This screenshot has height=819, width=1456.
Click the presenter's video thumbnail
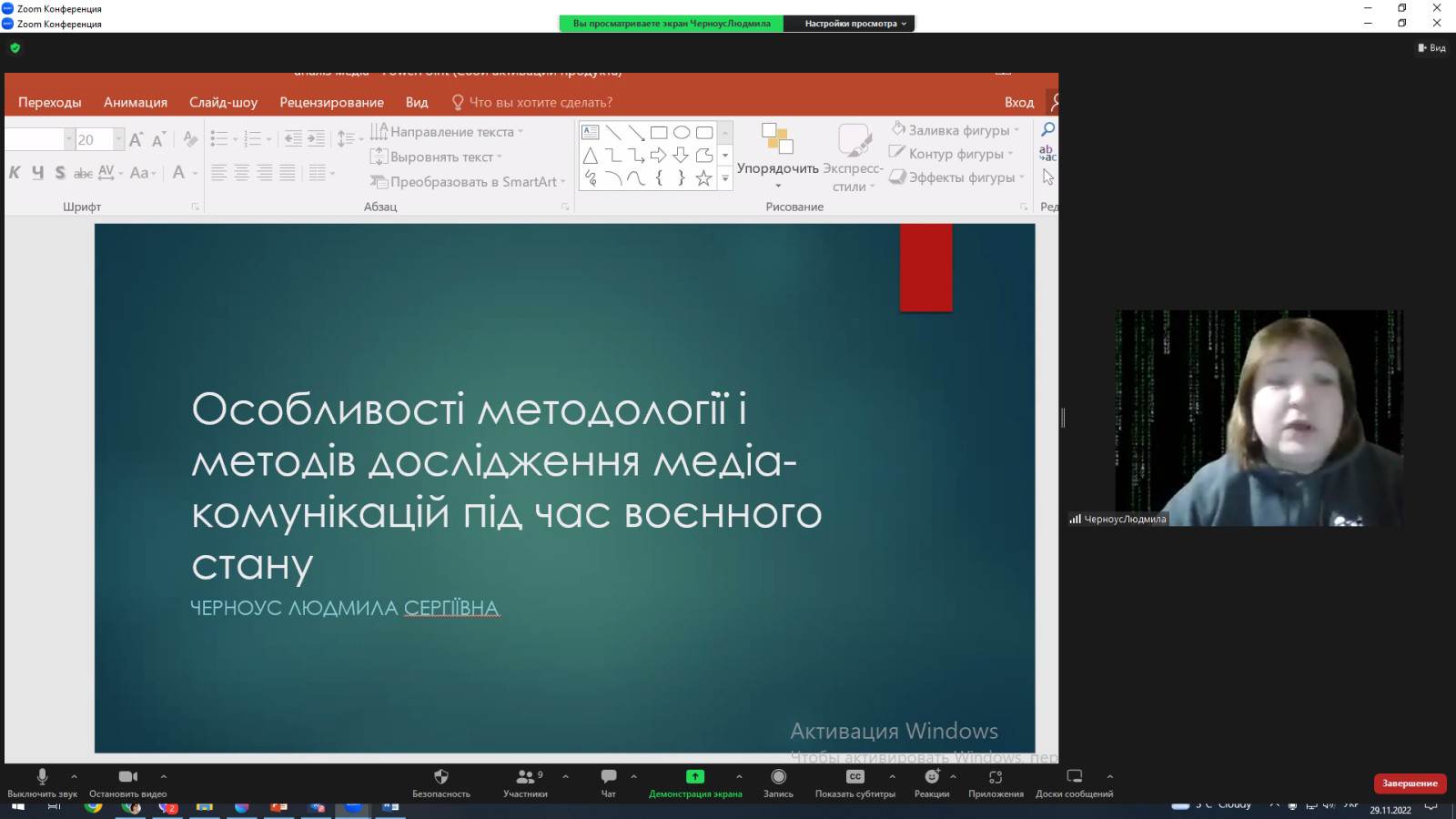pyautogui.click(x=1259, y=419)
